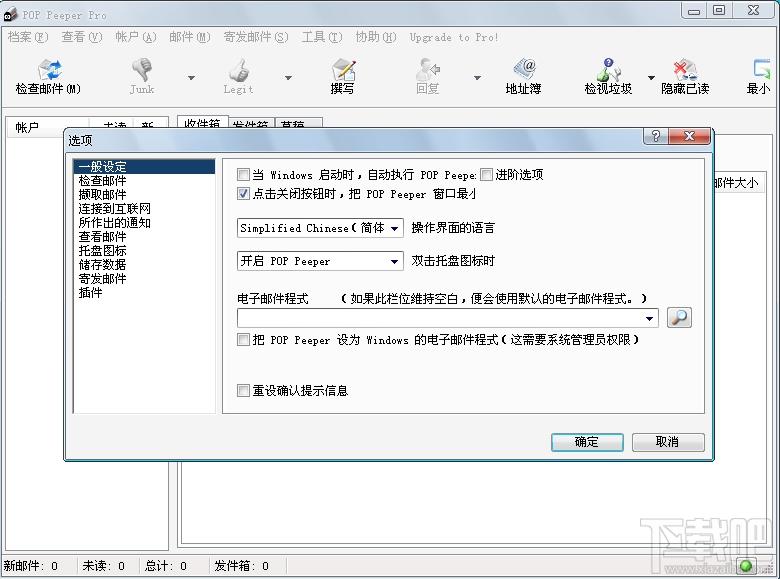
Task: Switch to the Outbox (发件箱) tab
Action: pyautogui.click(x=251, y=123)
